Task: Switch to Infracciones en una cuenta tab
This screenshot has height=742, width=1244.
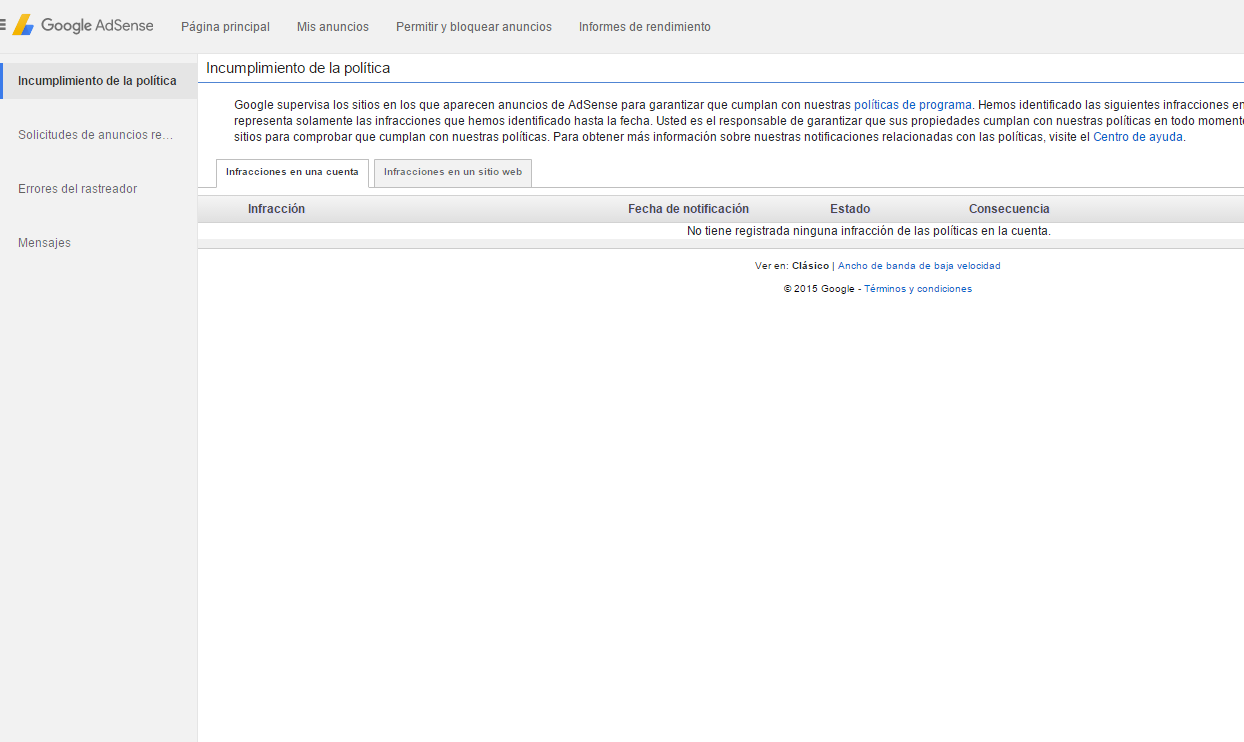Action: (292, 172)
